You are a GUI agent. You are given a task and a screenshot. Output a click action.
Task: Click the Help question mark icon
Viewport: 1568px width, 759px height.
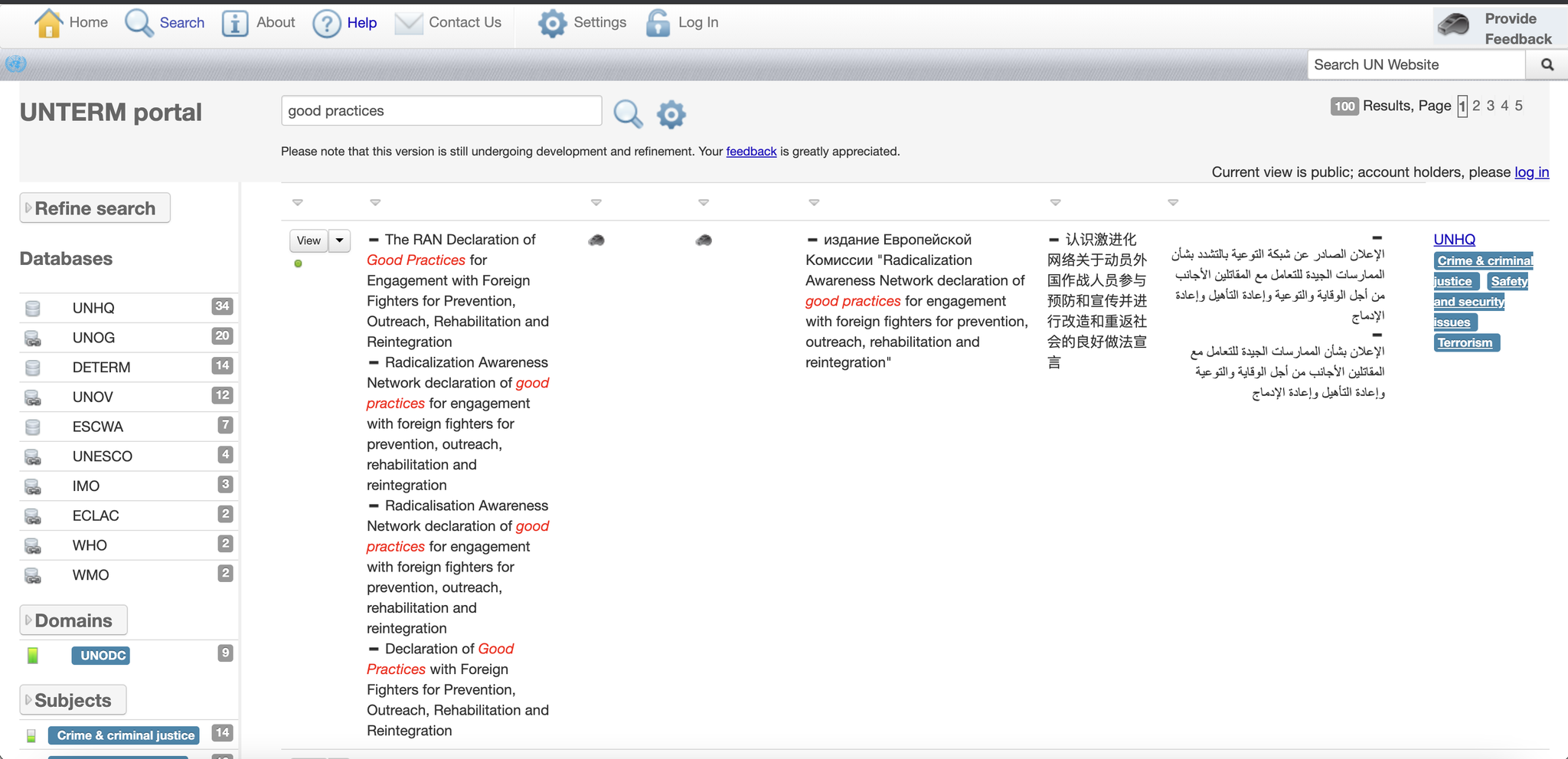click(326, 24)
